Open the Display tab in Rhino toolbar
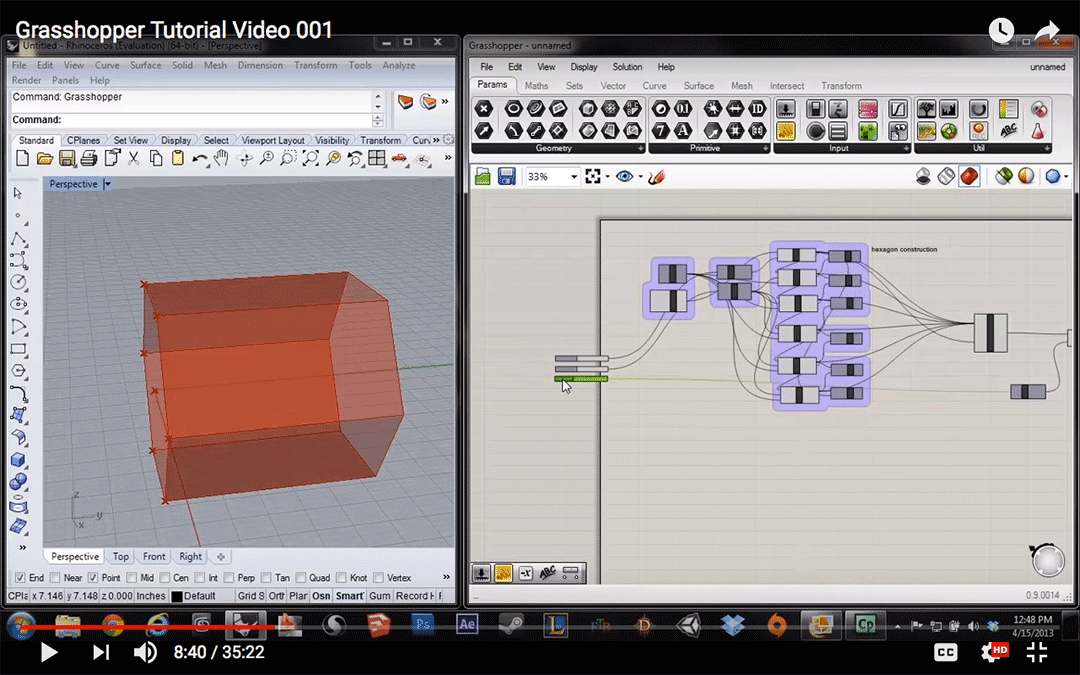1080x675 pixels. [176, 140]
